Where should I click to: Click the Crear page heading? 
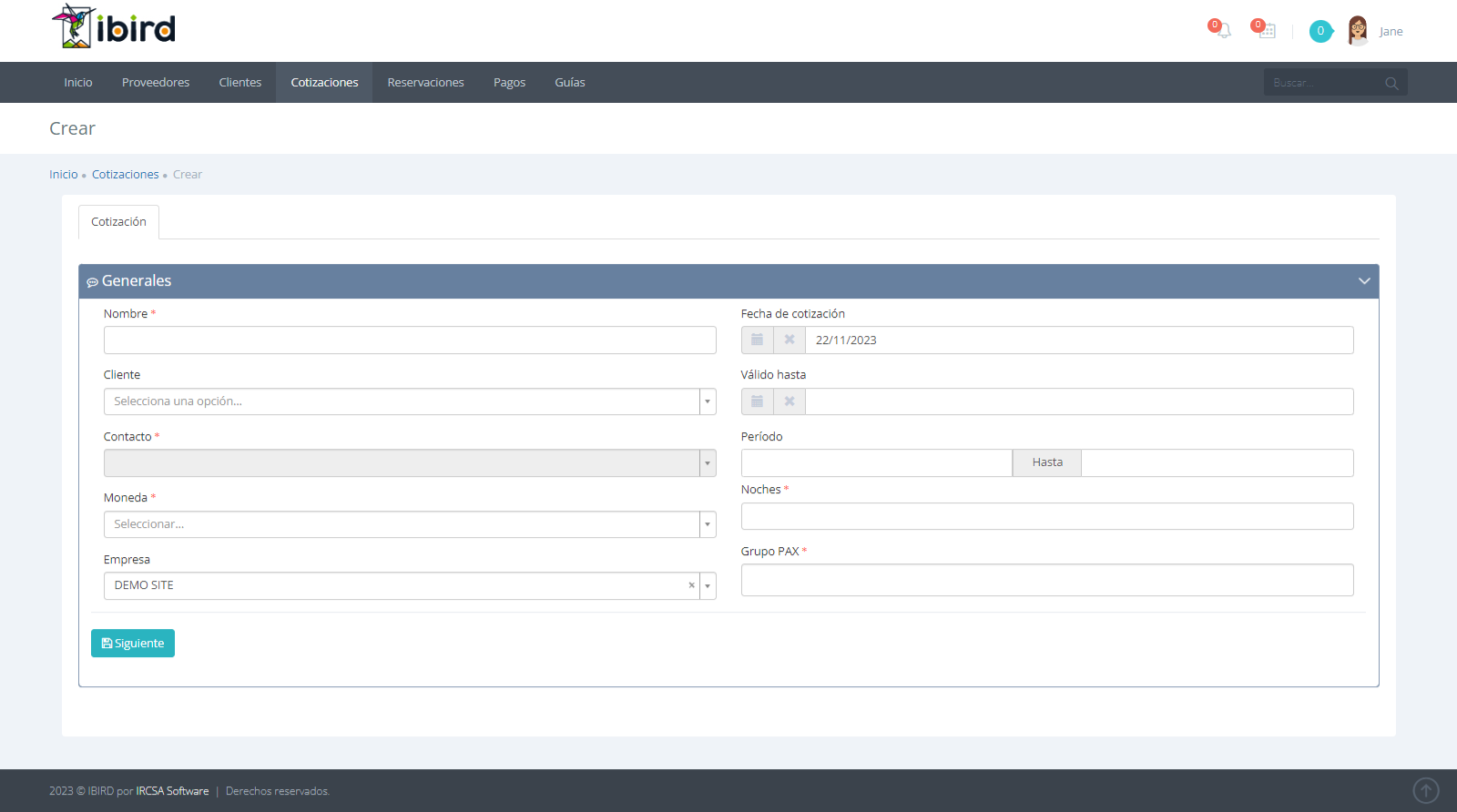coord(72,128)
